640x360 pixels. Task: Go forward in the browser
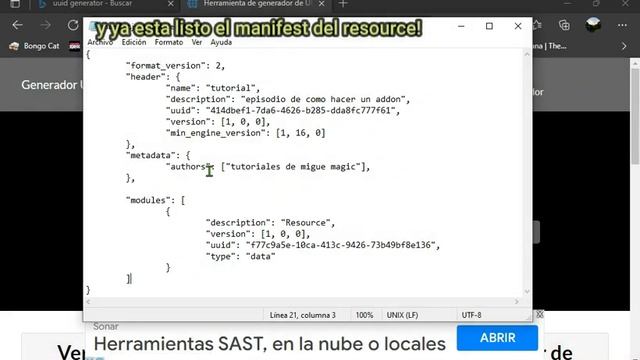[x=45, y=25]
